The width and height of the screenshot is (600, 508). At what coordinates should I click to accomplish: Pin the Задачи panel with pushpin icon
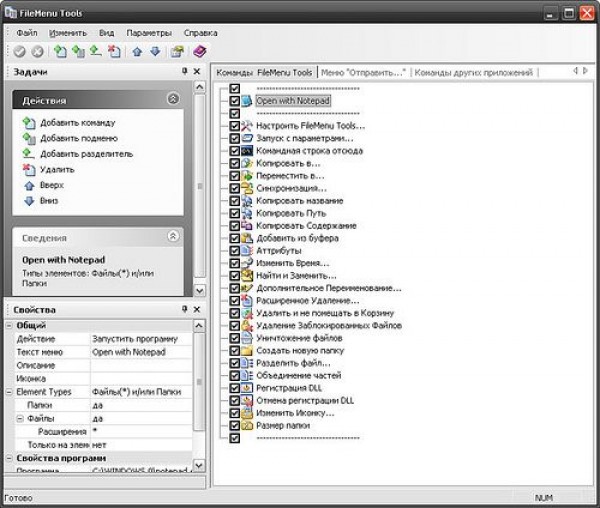tap(184, 72)
